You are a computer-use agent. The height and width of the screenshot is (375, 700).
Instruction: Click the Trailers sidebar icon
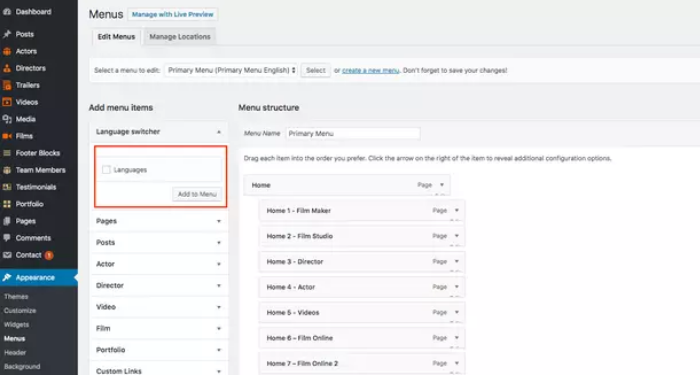tap(7, 85)
